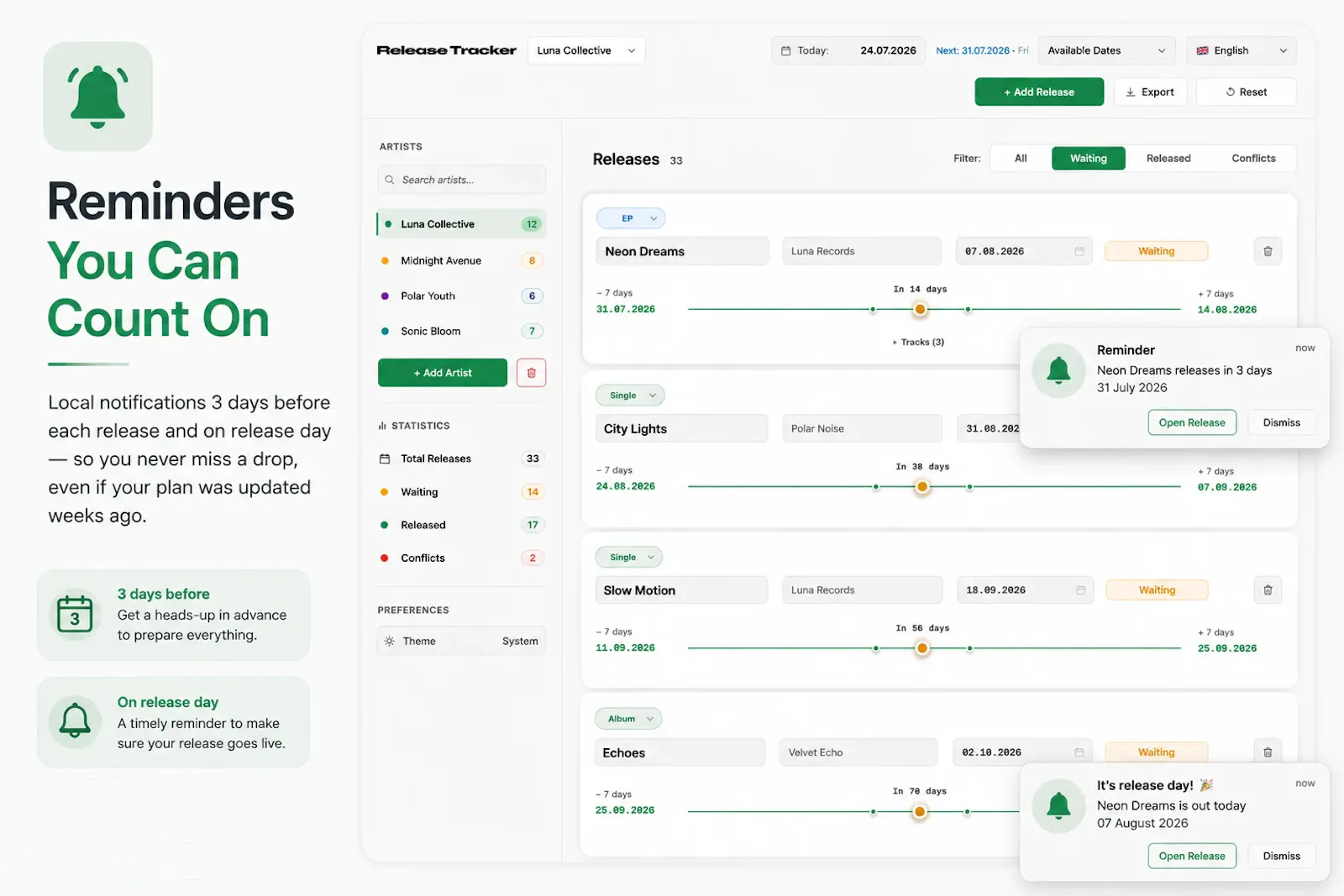Dismiss the Reminder notification
This screenshot has width=1344, height=896.
click(x=1281, y=422)
